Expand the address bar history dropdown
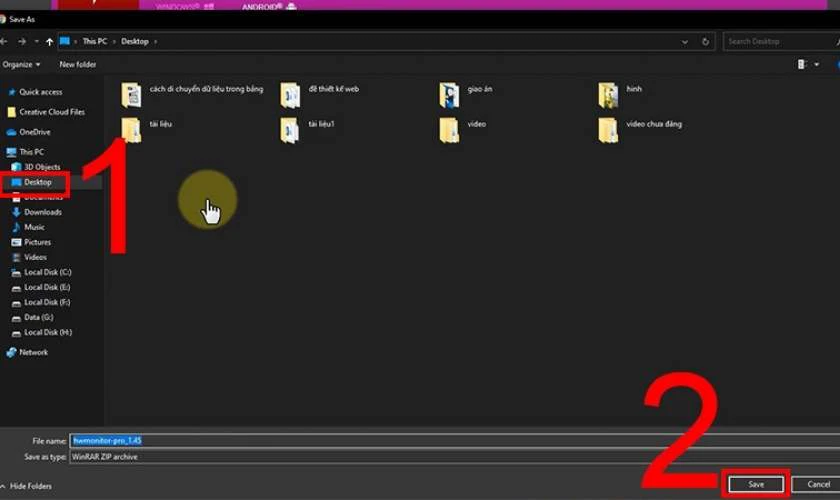The width and height of the screenshot is (840, 500). click(x=685, y=42)
